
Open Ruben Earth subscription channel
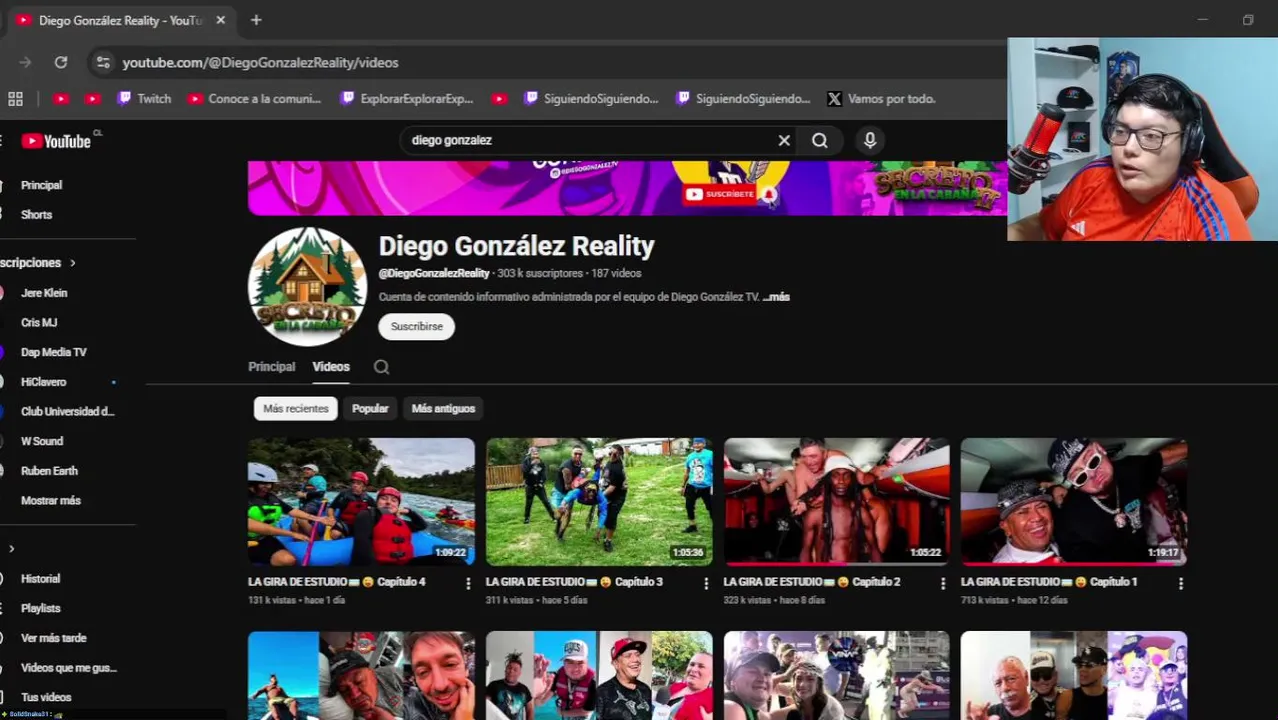(x=49, y=471)
